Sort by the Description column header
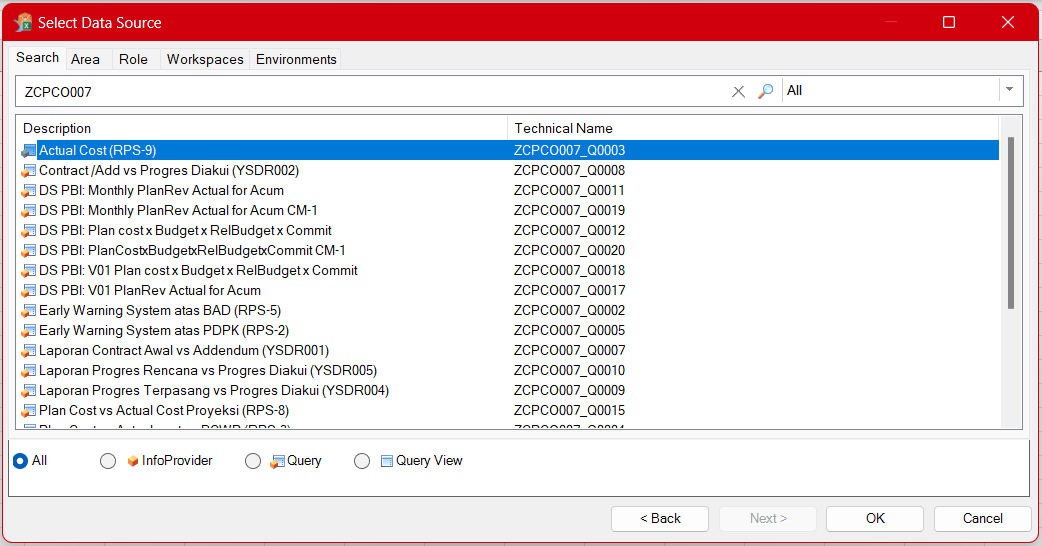 260,128
